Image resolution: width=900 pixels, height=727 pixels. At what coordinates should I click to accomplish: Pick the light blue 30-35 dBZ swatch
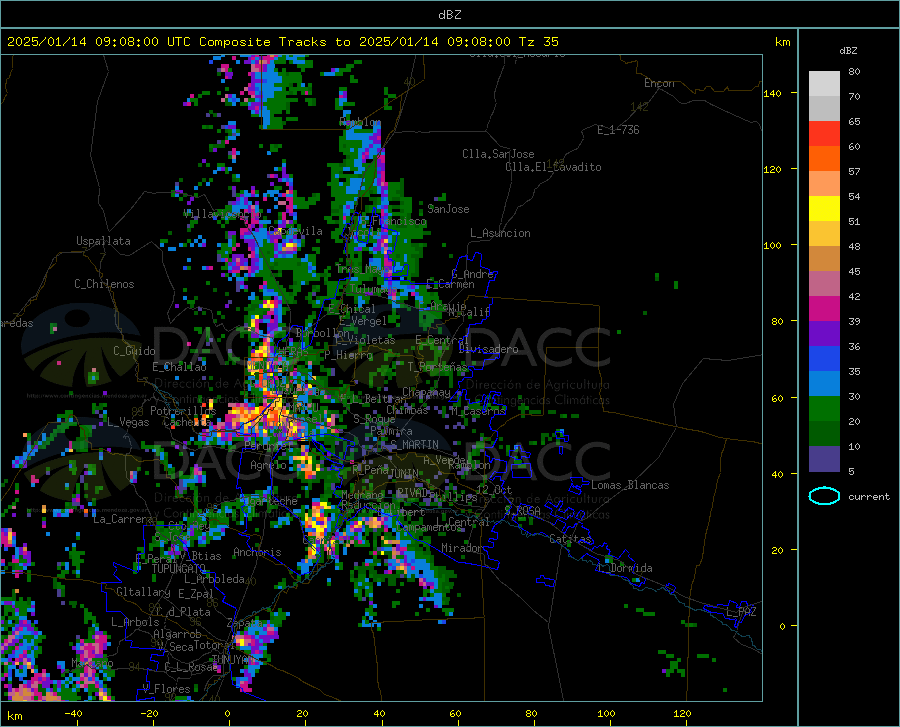[x=824, y=384]
